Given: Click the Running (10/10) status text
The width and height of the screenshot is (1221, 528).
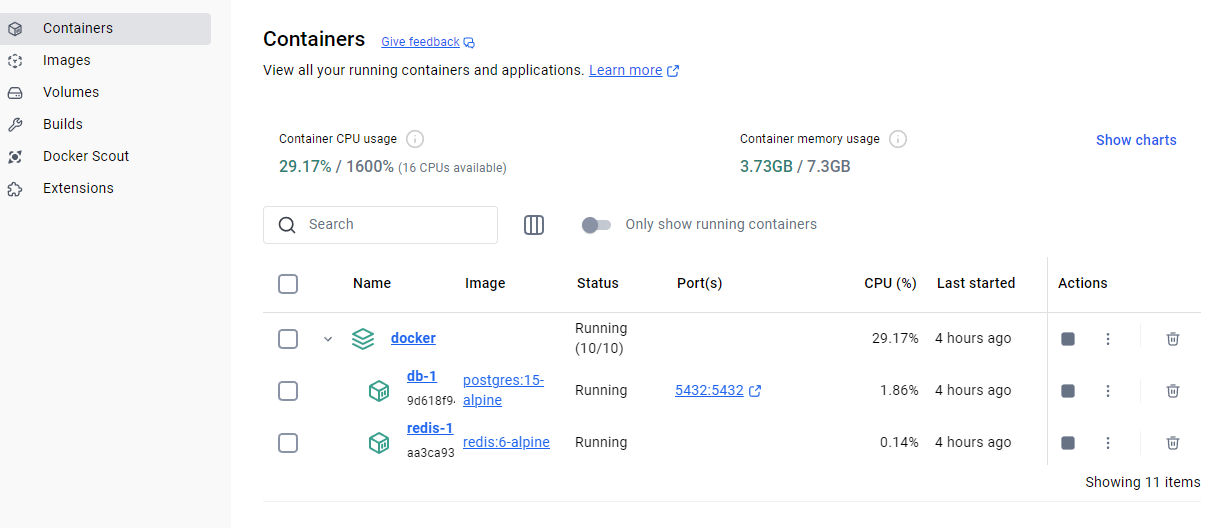Looking at the screenshot, I should 601,338.
